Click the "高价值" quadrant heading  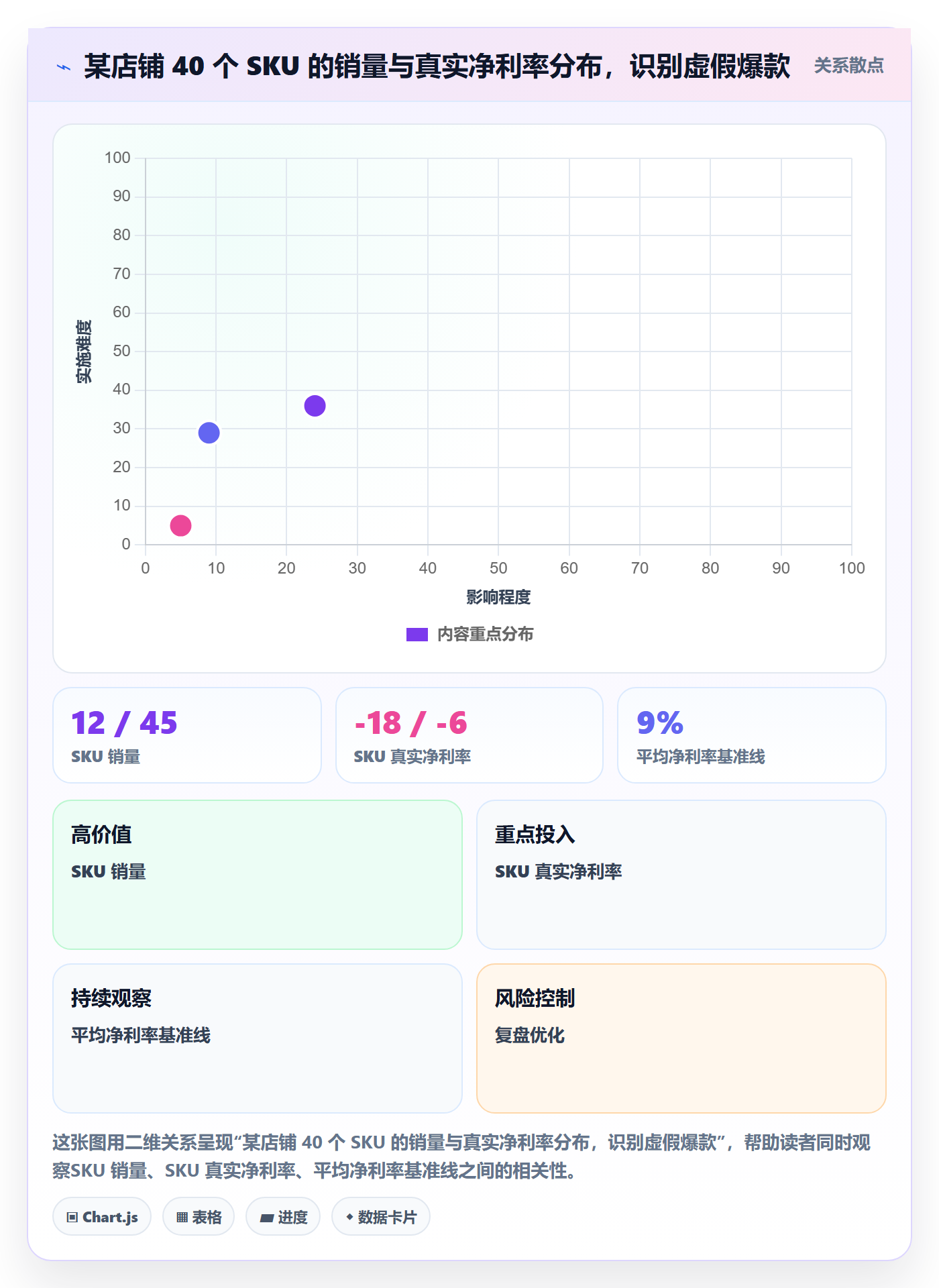coord(101,835)
